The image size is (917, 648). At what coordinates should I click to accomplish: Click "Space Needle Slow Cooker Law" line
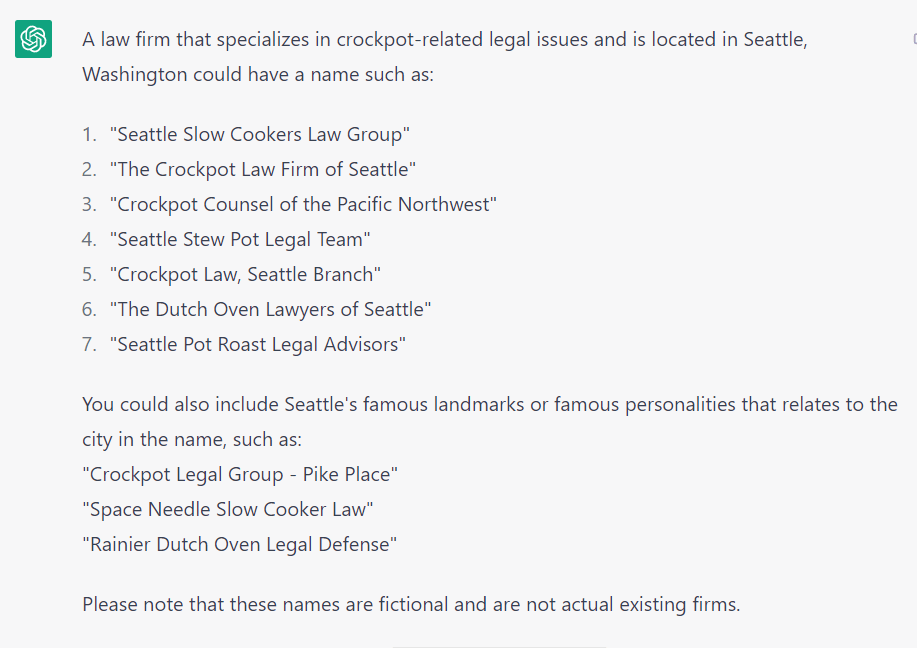pos(228,509)
